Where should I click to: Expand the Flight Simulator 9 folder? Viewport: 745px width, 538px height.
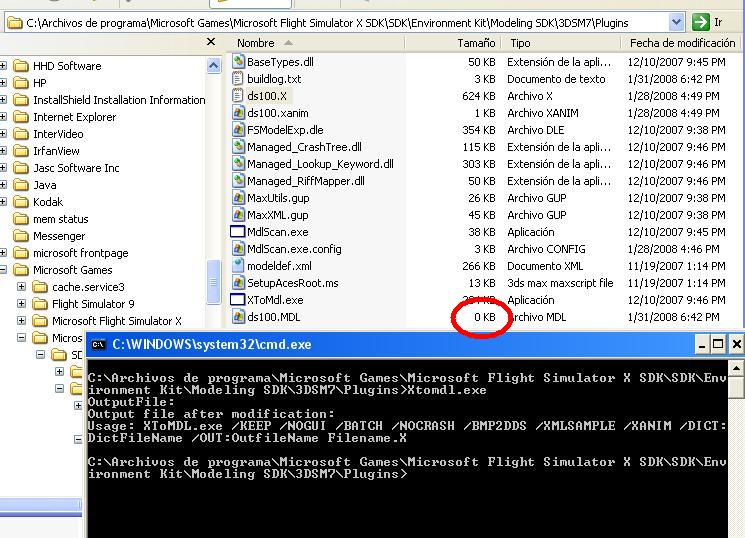point(21,304)
